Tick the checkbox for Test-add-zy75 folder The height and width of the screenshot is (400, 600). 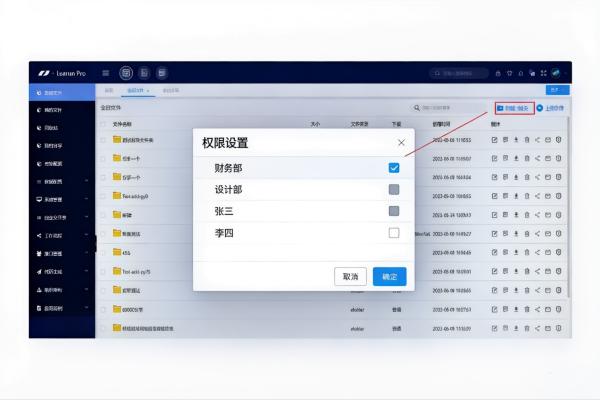tap(103, 271)
